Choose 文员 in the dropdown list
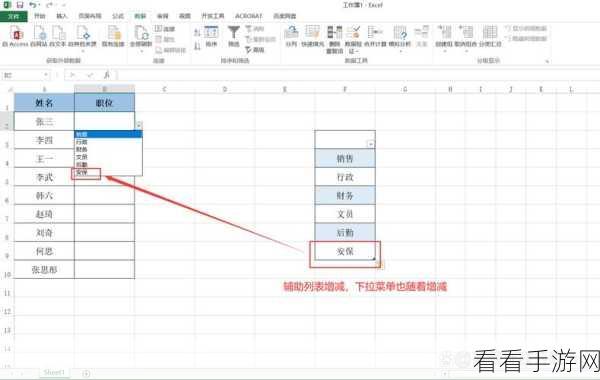The image size is (600, 380). tap(108, 157)
